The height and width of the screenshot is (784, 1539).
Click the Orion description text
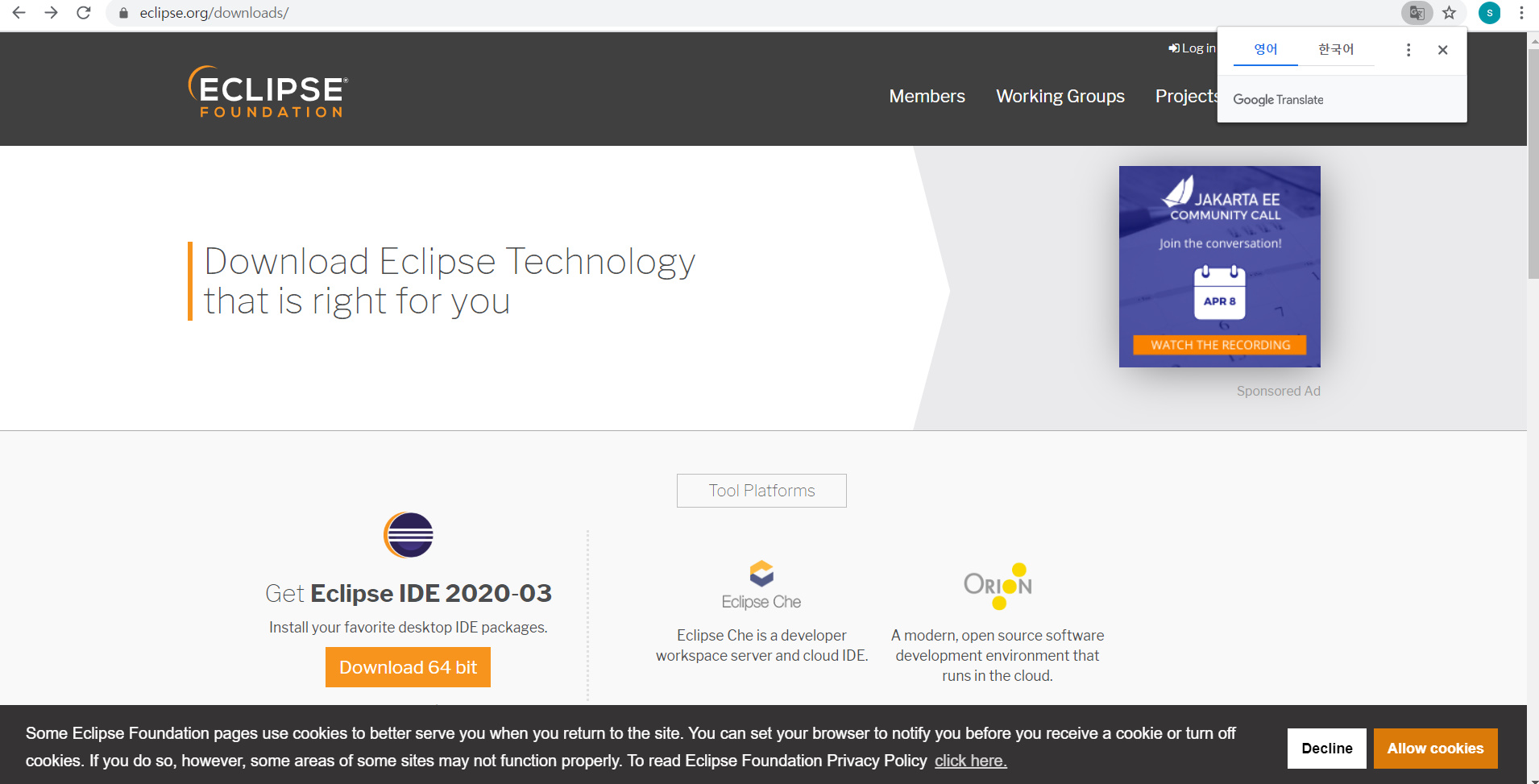(998, 656)
